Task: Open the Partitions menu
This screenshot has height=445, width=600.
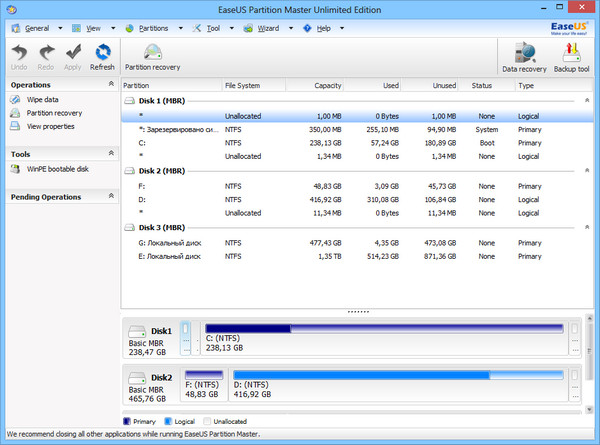Action: [x=146, y=28]
